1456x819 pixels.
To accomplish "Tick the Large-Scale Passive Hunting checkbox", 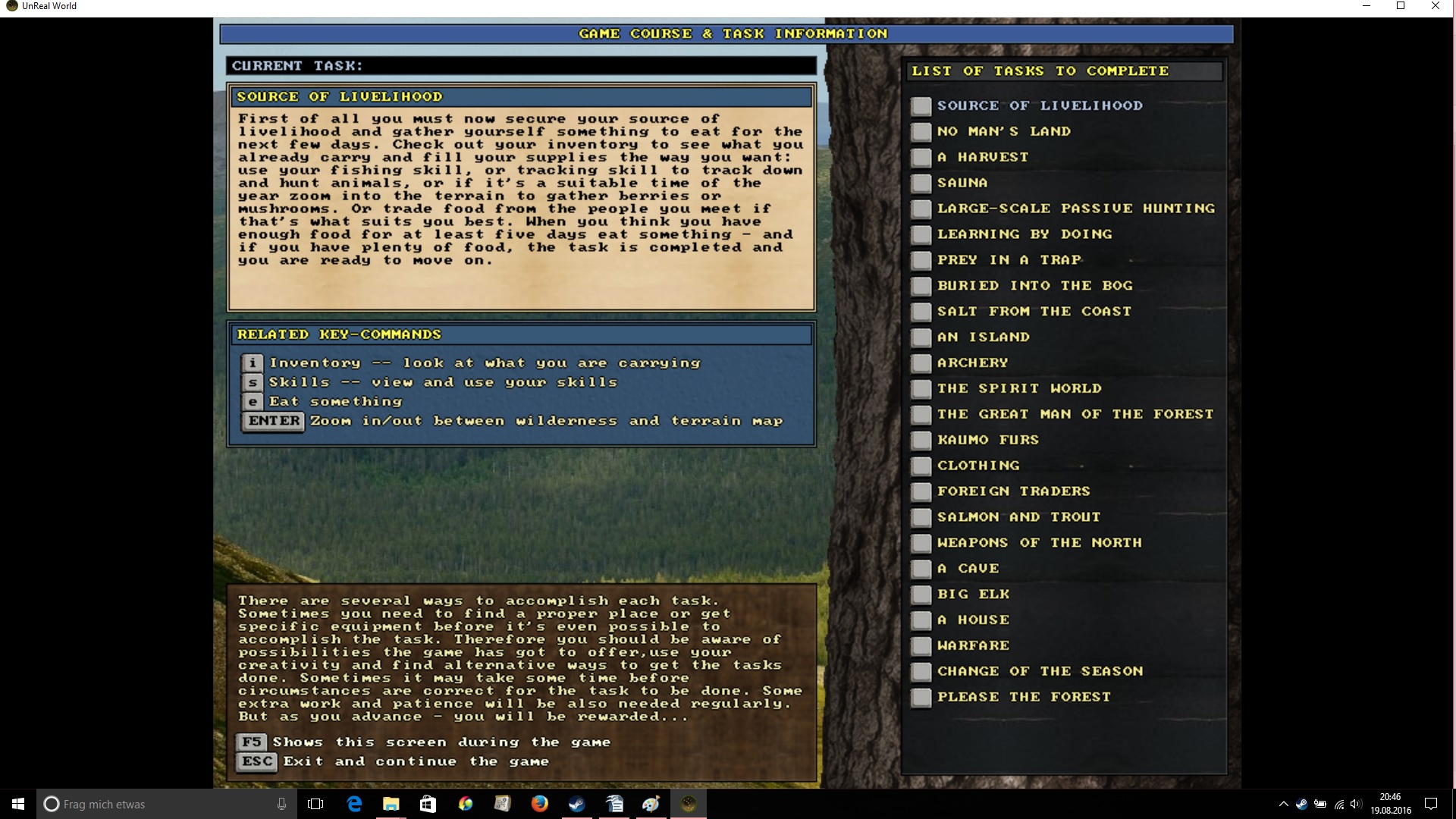I will pyautogui.click(x=921, y=209).
